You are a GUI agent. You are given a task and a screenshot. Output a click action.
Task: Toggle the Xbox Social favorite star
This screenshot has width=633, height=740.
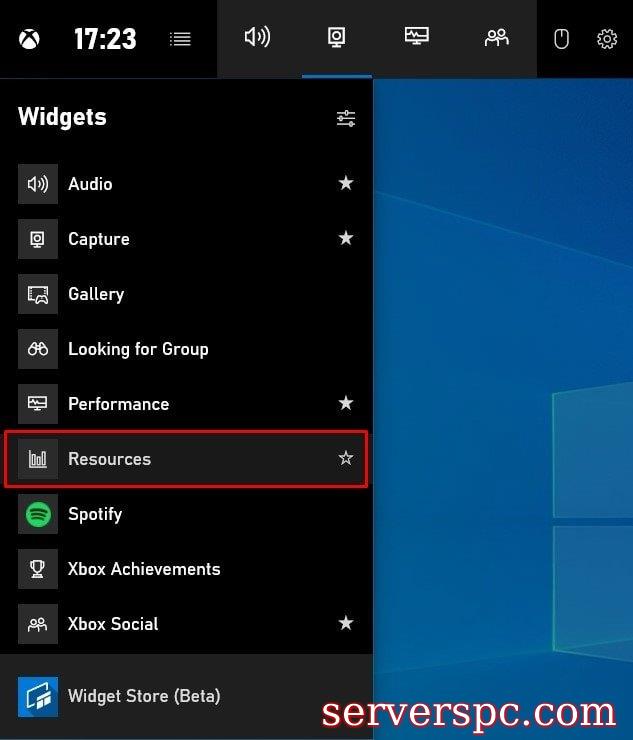click(346, 623)
